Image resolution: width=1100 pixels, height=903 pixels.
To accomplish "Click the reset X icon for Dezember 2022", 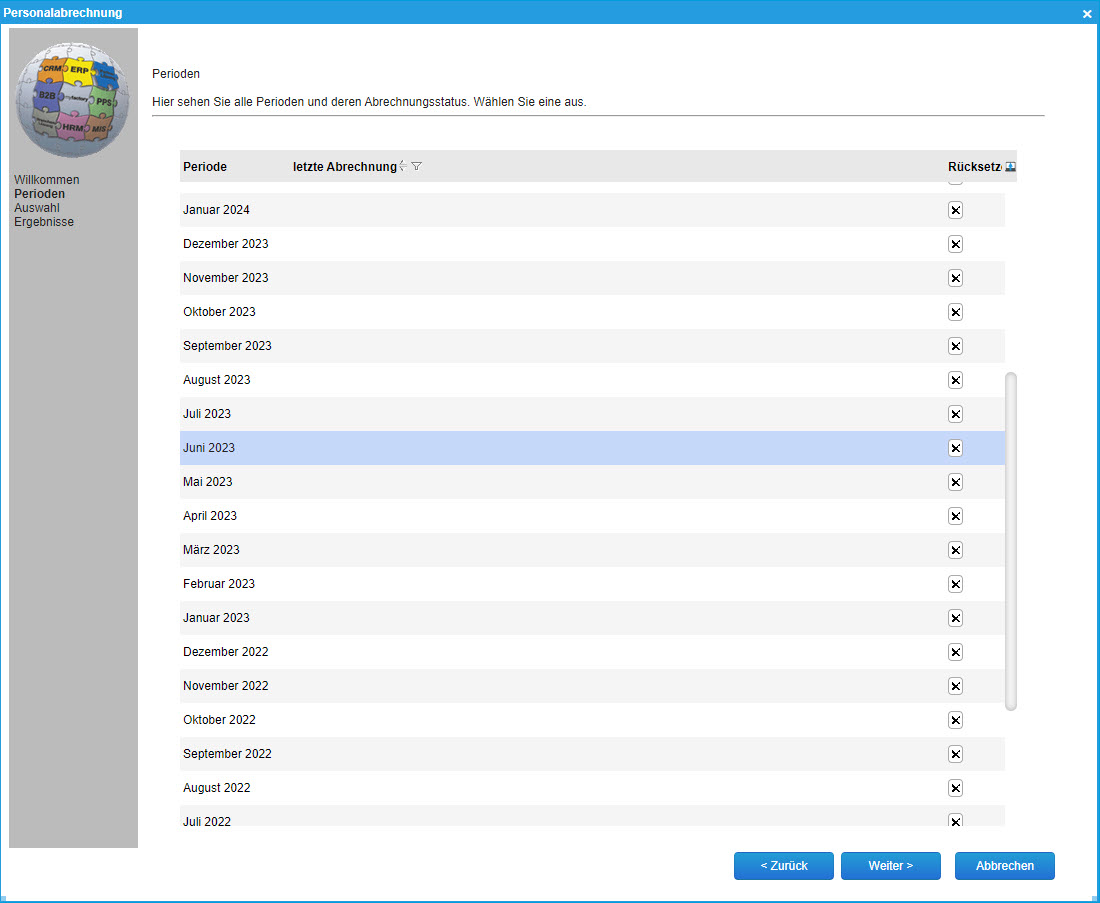I will point(955,652).
